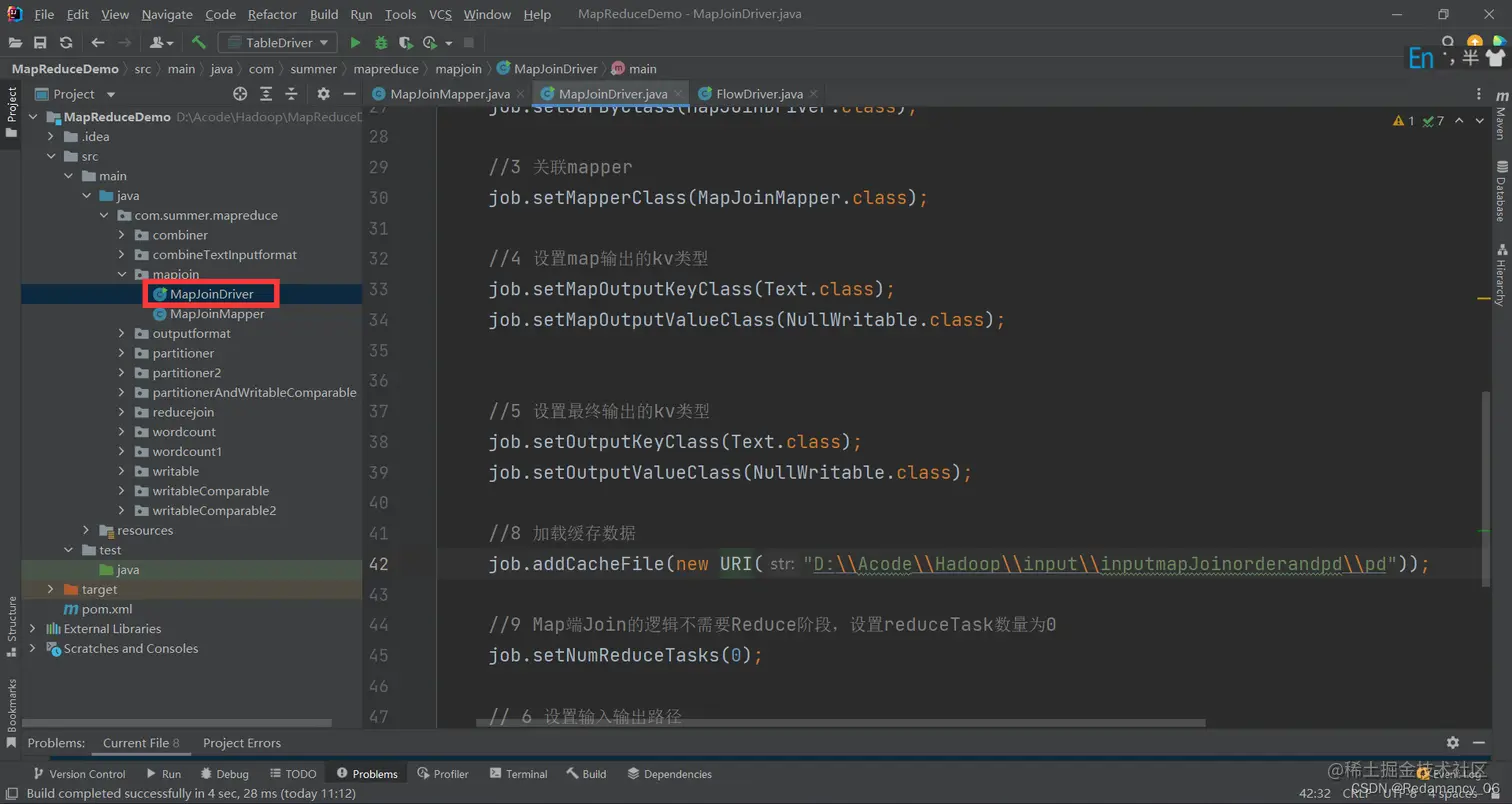This screenshot has height=804, width=1512.
Task: Open the TODO tool window
Action: [x=293, y=774]
